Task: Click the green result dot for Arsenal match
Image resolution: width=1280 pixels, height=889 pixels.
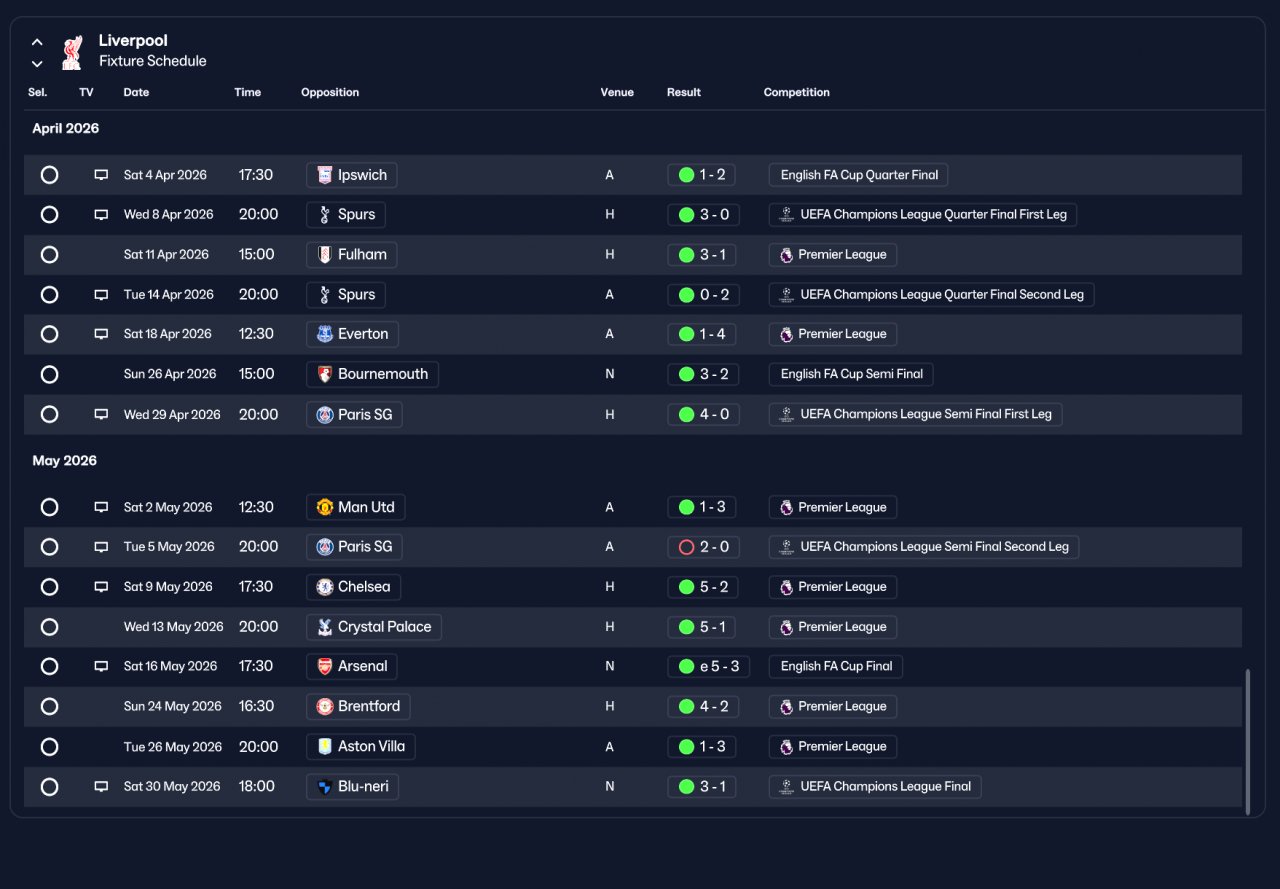Action: (686, 667)
